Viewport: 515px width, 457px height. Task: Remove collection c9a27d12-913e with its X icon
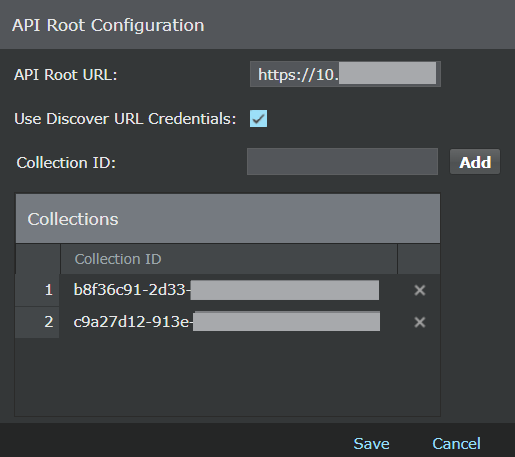[x=420, y=322]
